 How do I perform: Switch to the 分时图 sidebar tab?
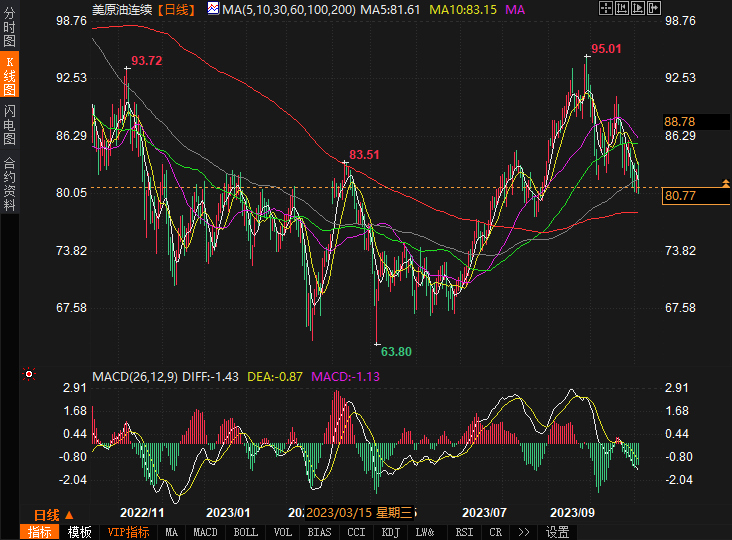pos(9,31)
